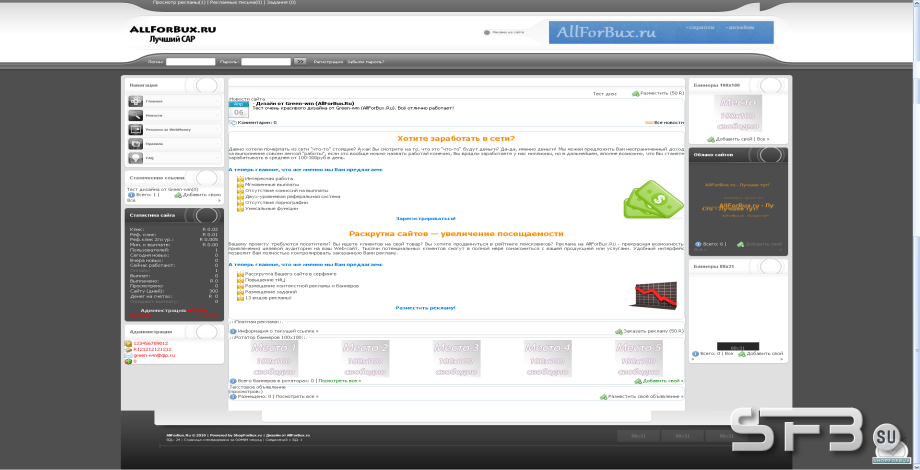Click the Место 1 banner slot
The image size is (920, 470).
(x=274, y=359)
